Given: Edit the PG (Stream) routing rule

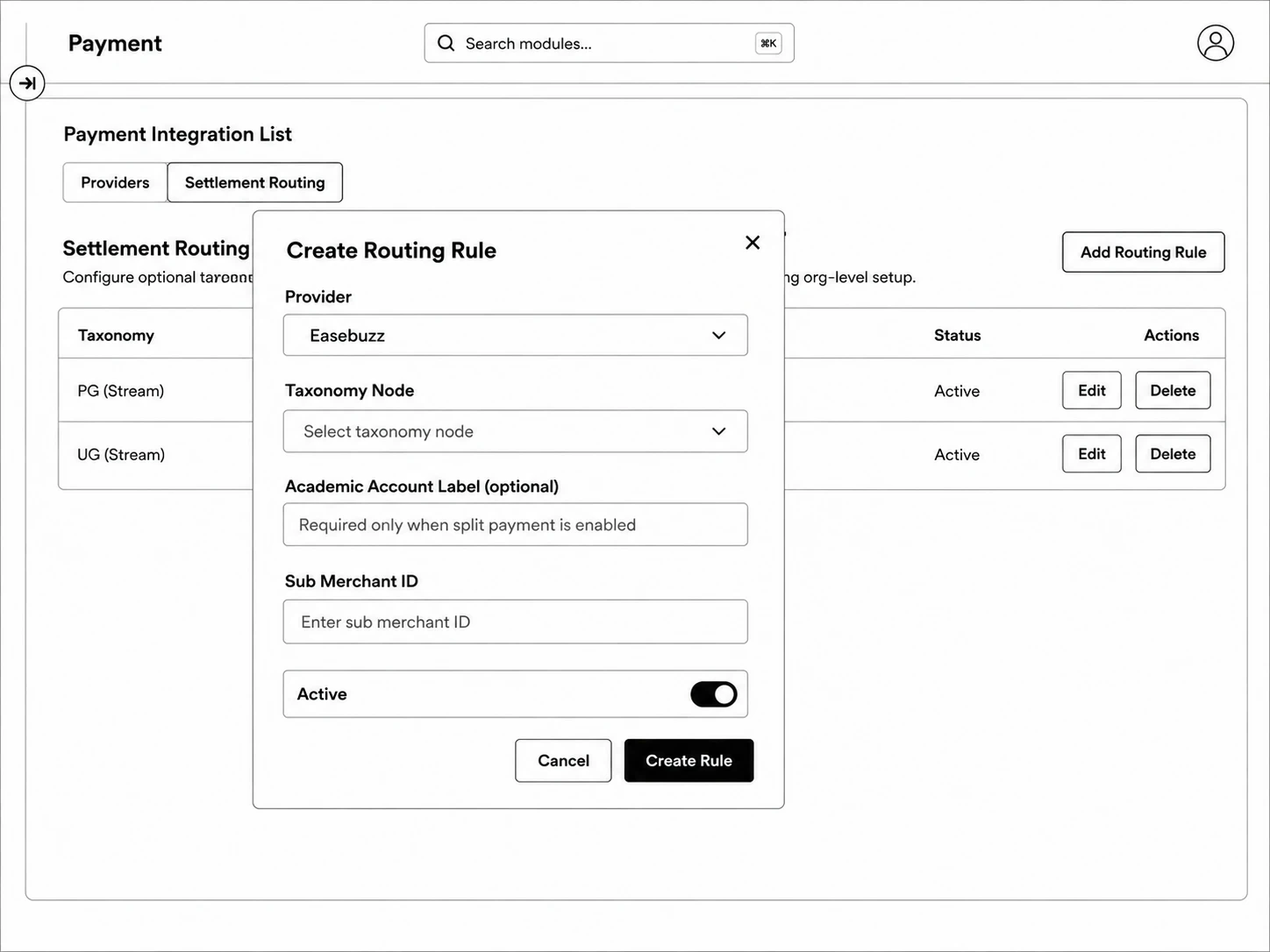Looking at the screenshot, I should click(1092, 391).
